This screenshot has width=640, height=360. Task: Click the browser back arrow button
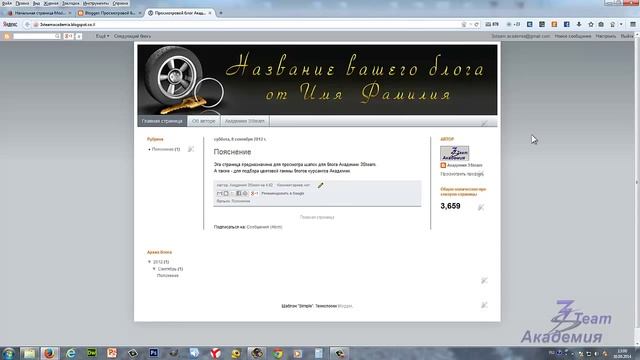click(27, 24)
